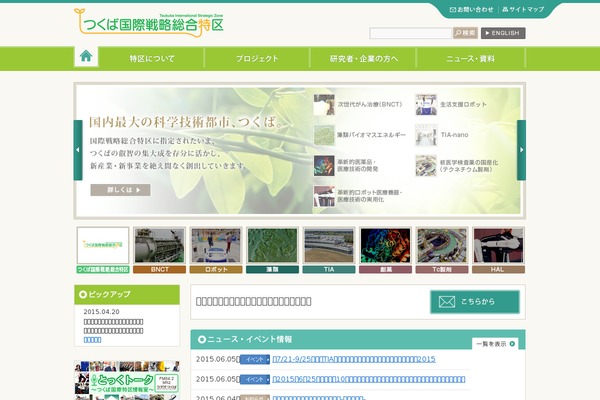The image size is (600, 400).
Task: Open the 7/21-9/25 event news link
Action: click(x=354, y=359)
